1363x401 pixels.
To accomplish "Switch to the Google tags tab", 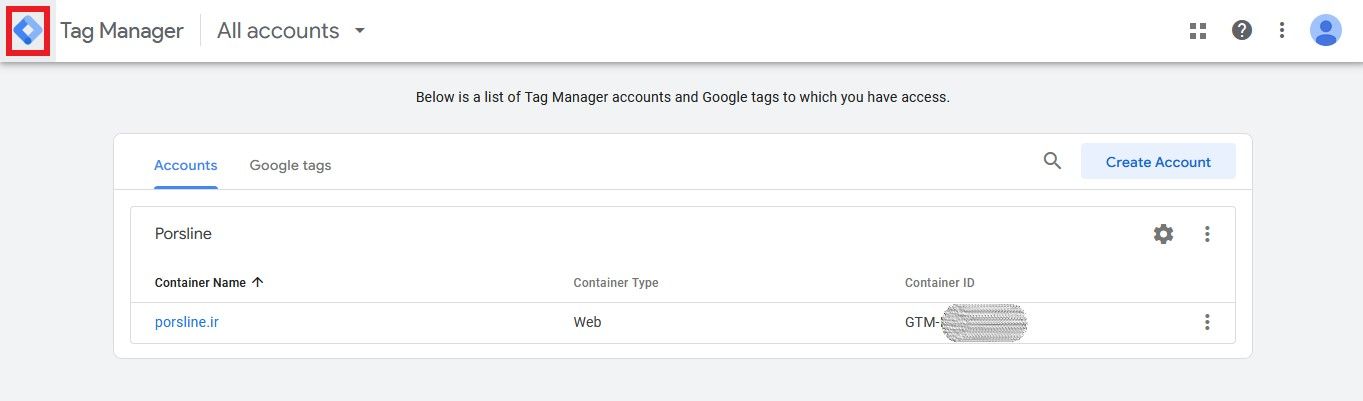I will [290, 165].
